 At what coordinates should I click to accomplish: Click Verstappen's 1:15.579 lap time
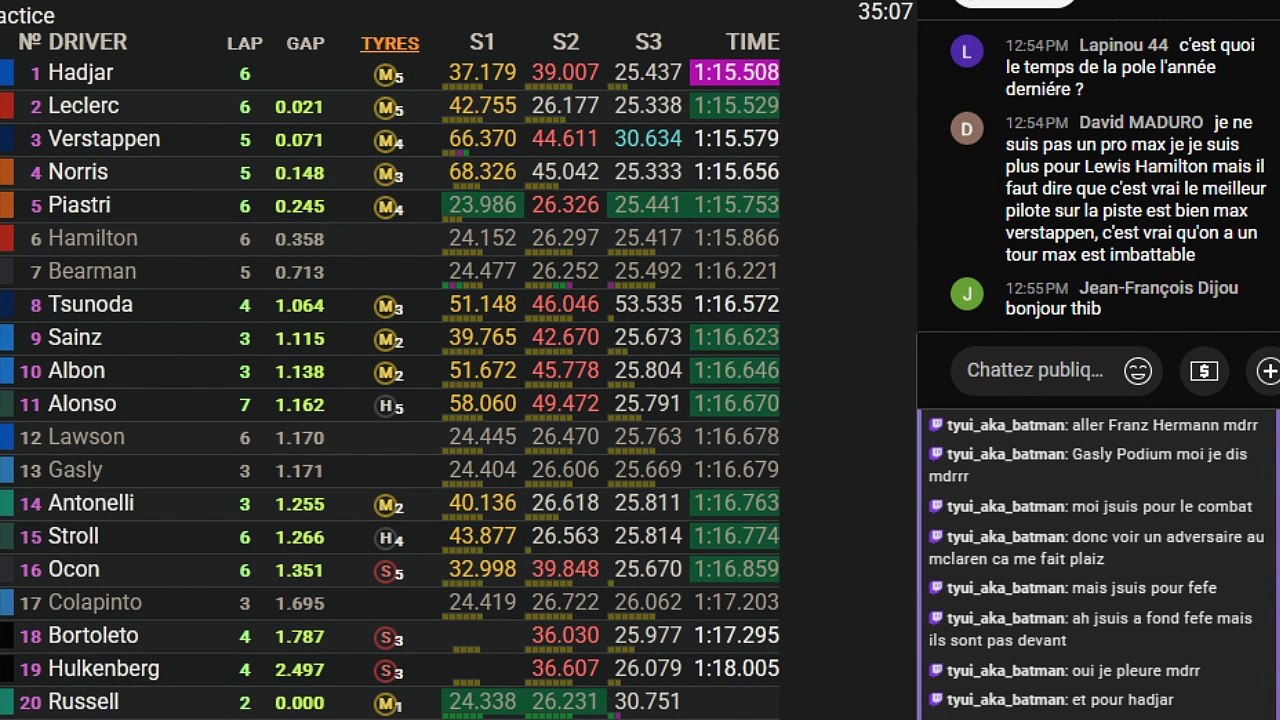tap(736, 138)
